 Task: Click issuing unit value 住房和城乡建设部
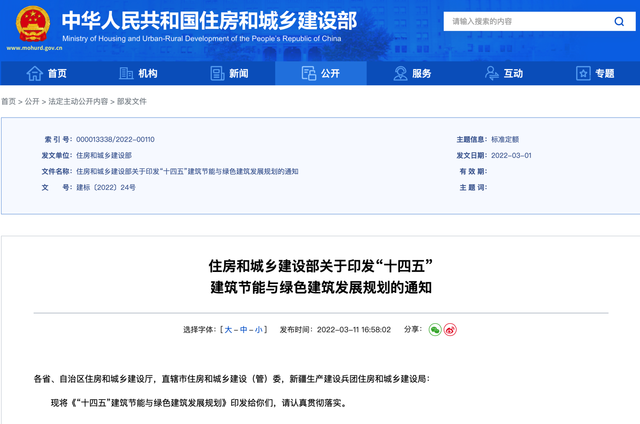[104, 155]
